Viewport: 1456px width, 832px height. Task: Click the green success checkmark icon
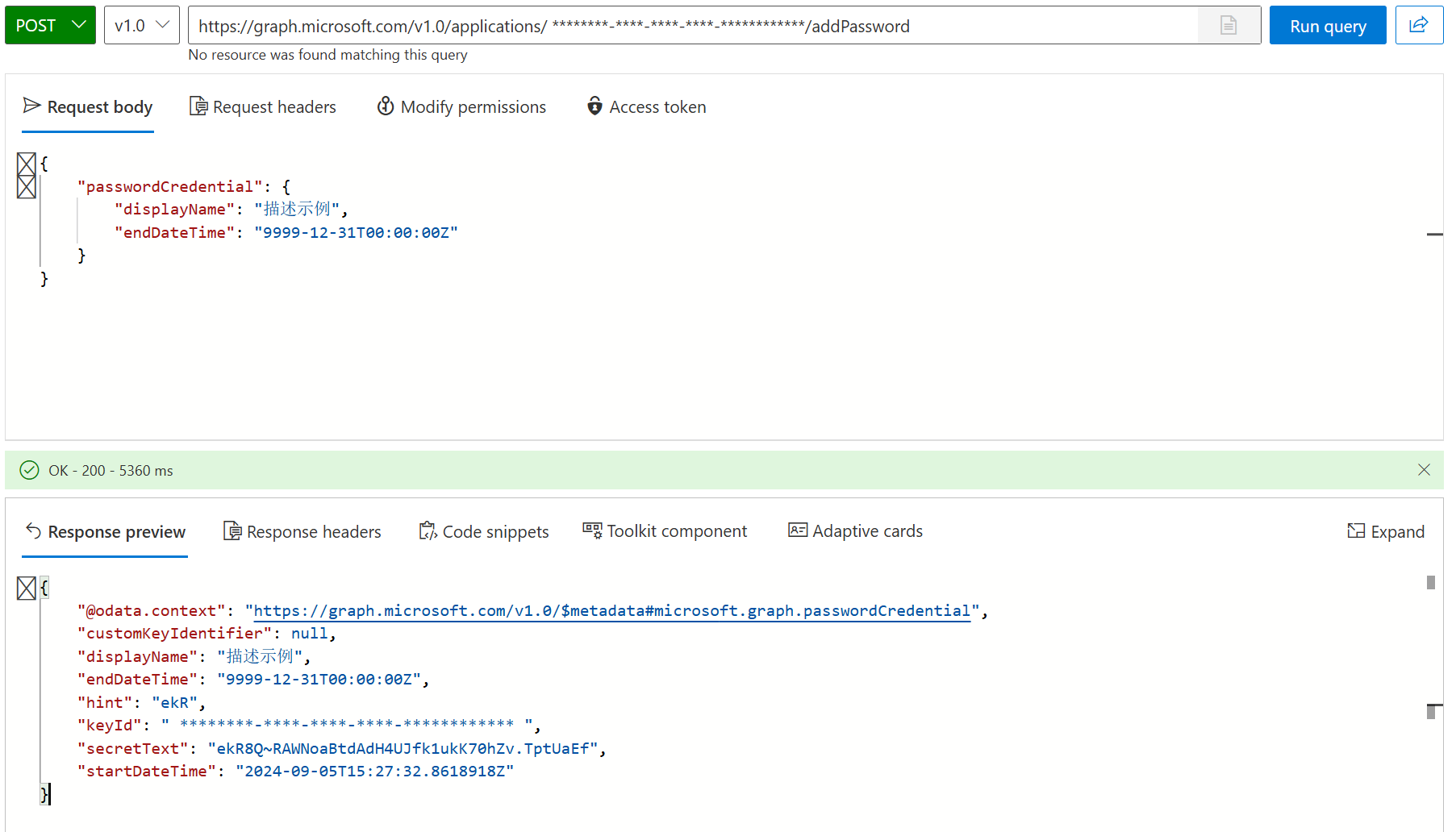pyautogui.click(x=29, y=470)
